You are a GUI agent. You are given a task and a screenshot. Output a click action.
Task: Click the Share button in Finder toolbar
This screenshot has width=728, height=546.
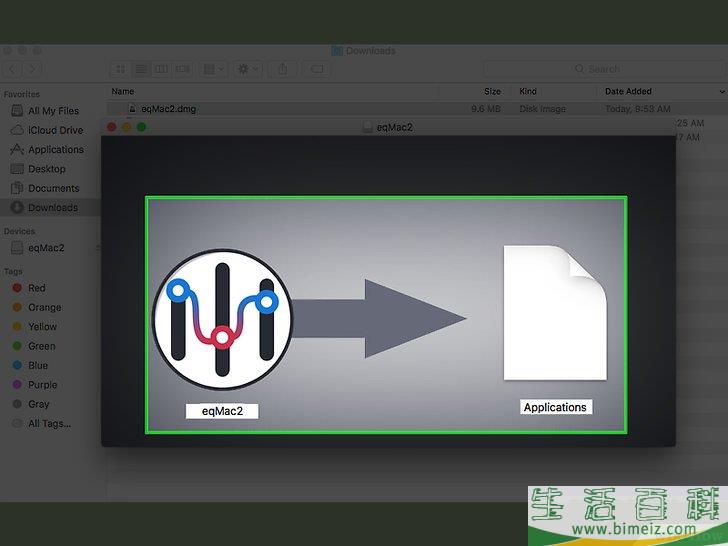click(282, 69)
